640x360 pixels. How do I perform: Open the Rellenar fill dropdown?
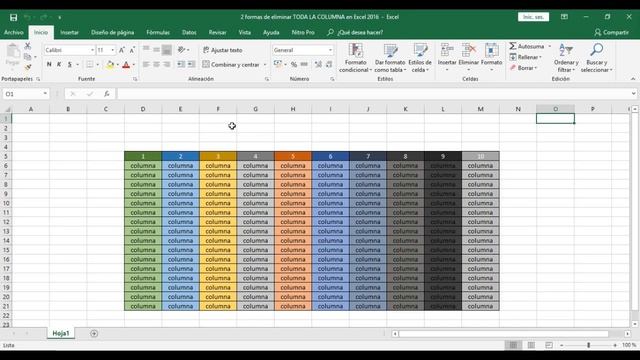526,57
